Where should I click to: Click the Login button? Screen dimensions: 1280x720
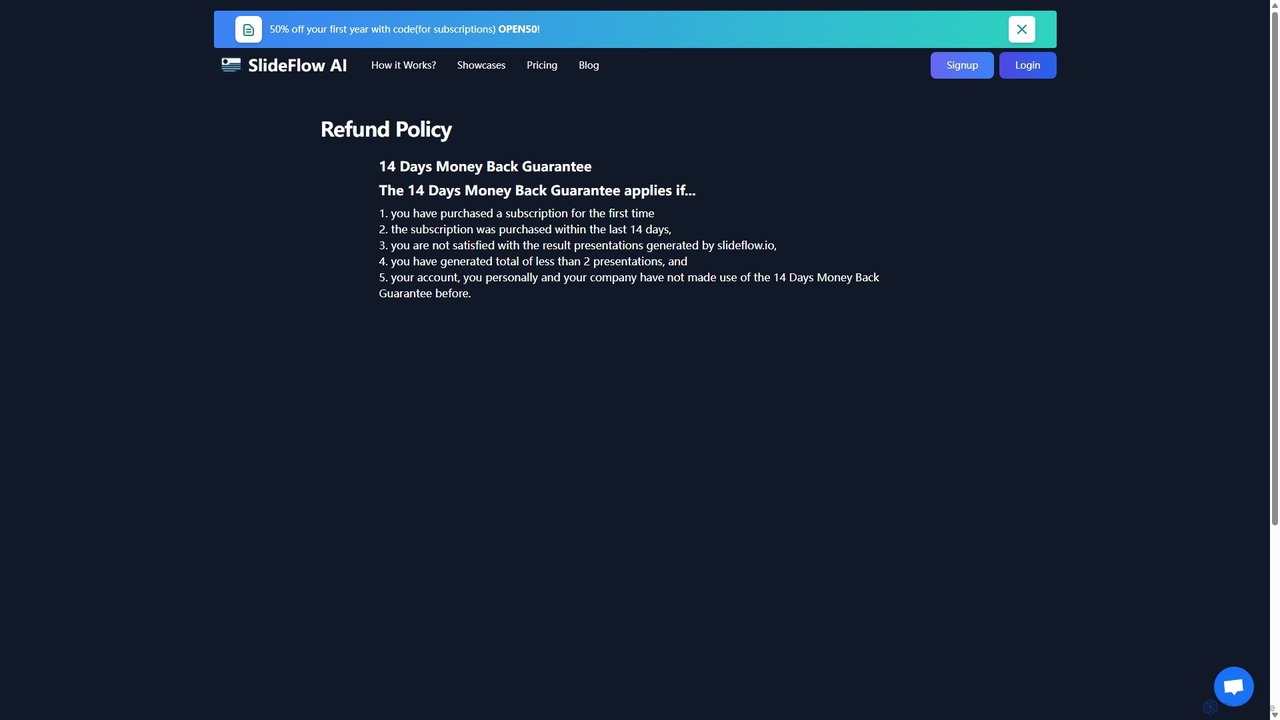(1027, 65)
